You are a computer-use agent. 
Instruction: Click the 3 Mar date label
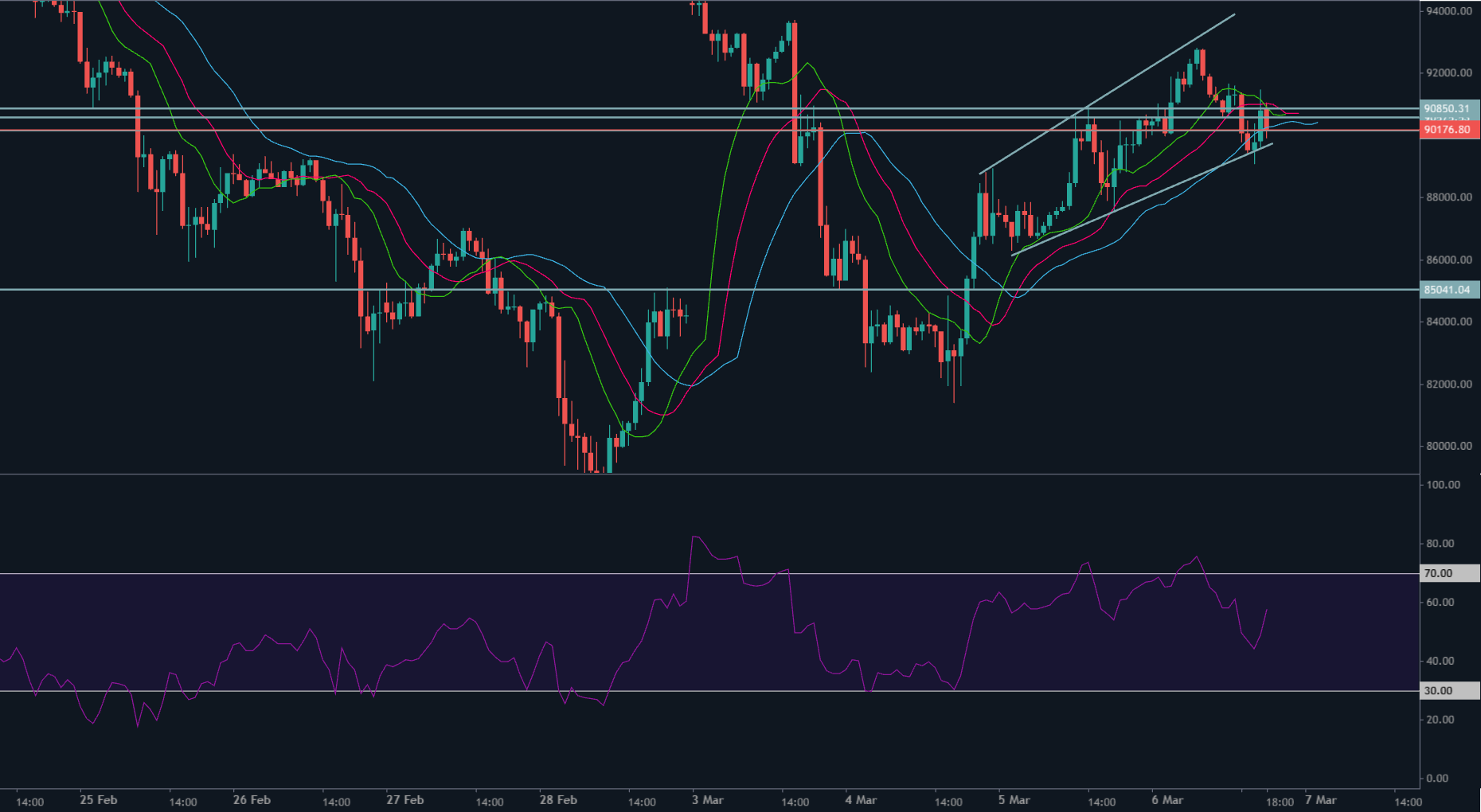[x=708, y=800]
